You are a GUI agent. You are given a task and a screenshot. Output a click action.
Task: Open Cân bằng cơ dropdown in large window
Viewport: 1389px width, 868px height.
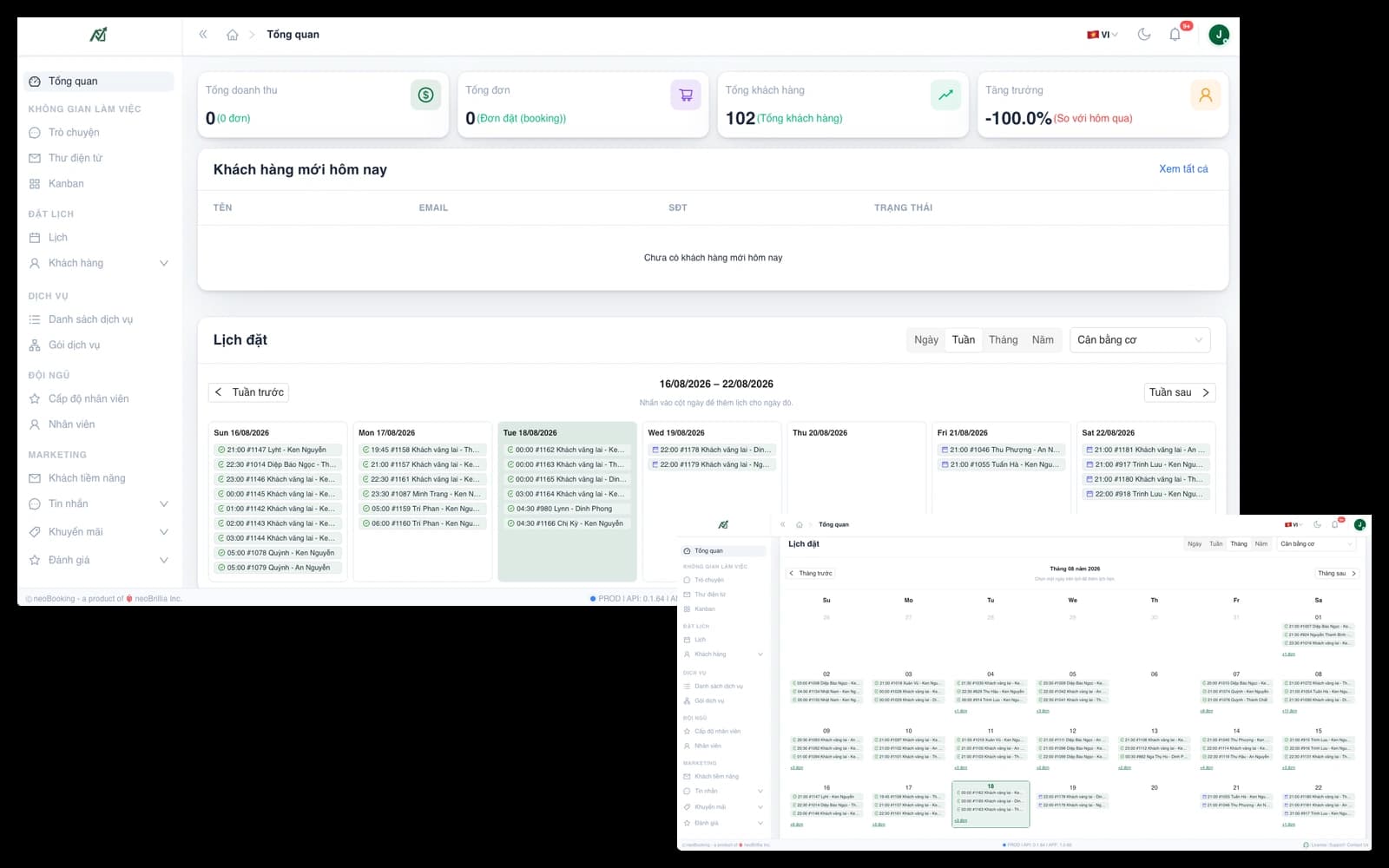[1140, 340]
